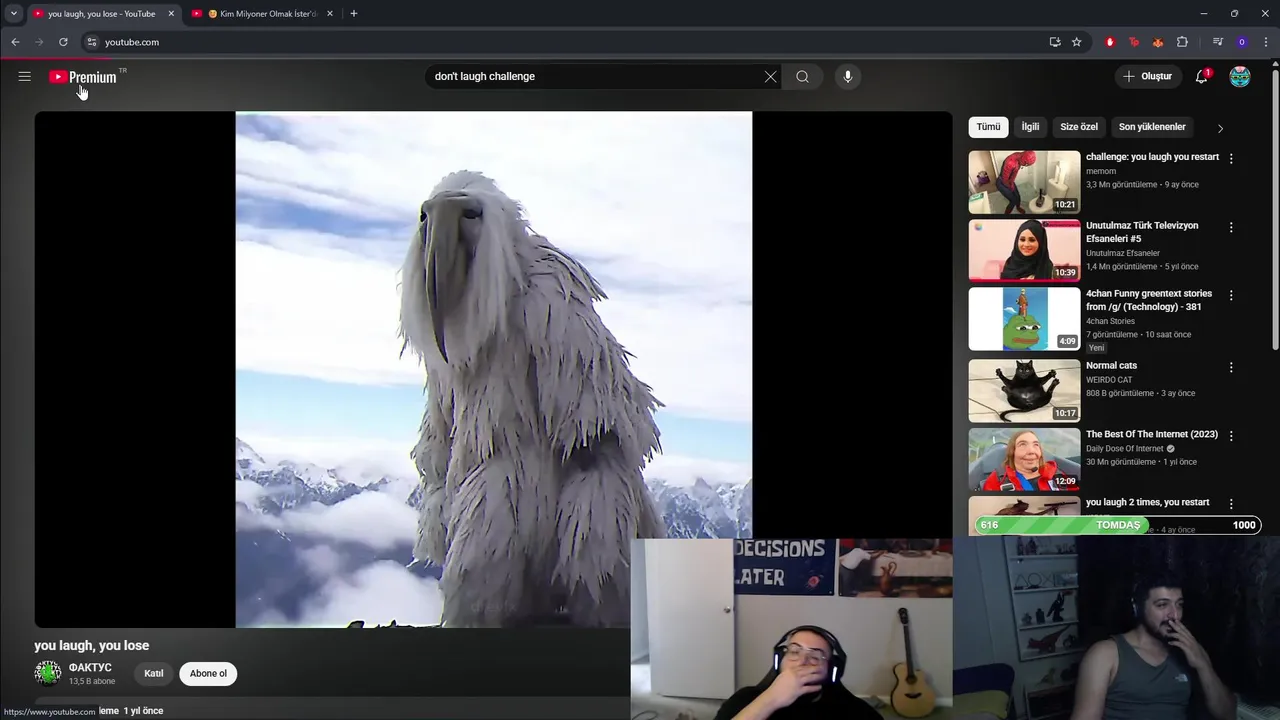The height and width of the screenshot is (720, 1280).
Task: Open Chrome three-dot menu
Action: (1266, 42)
